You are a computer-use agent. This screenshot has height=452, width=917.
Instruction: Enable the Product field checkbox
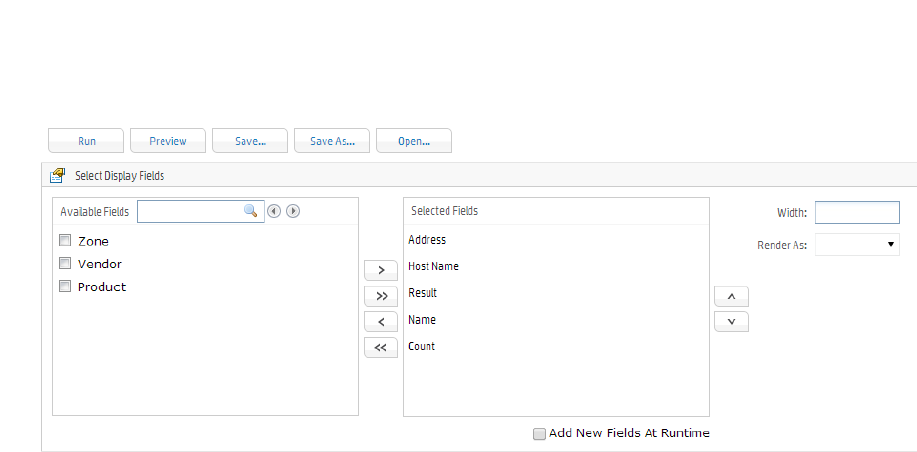click(65, 287)
